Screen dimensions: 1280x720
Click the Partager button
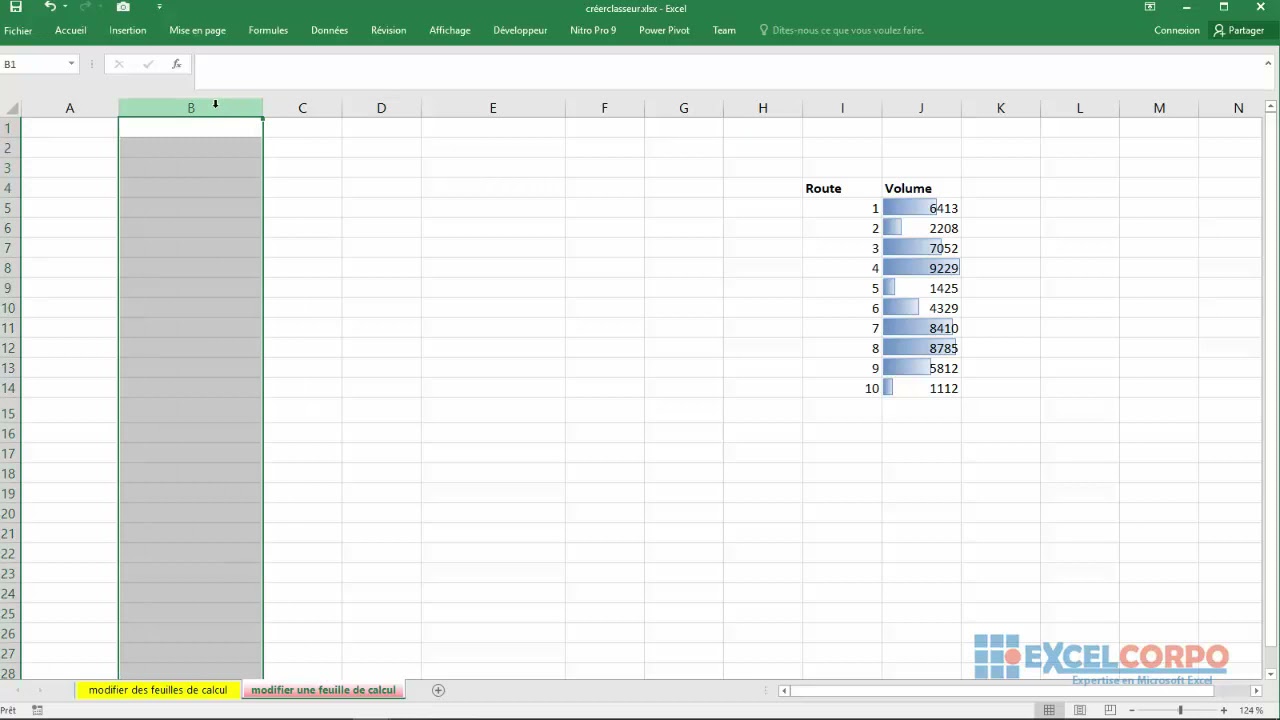click(1239, 30)
